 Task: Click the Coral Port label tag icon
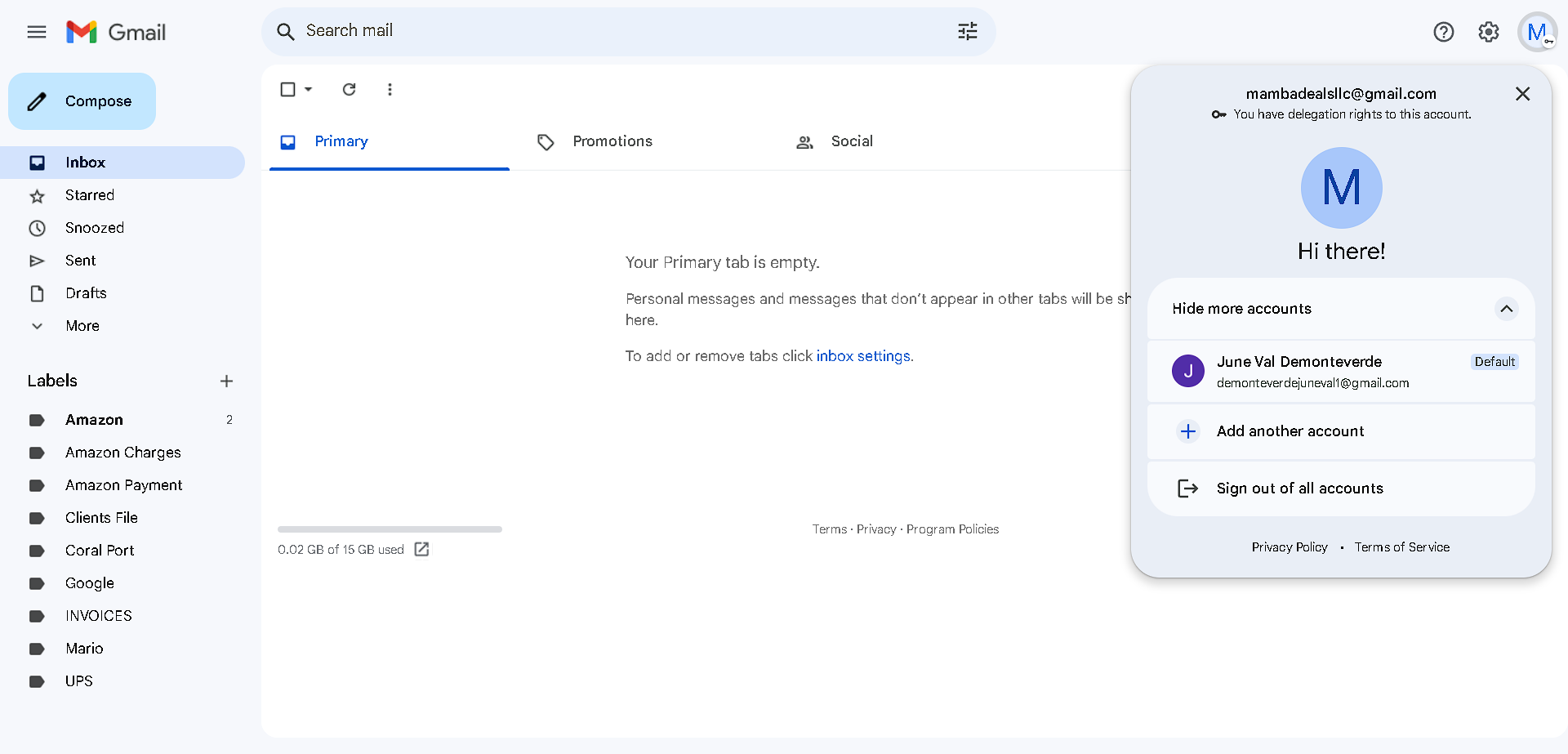click(37, 551)
